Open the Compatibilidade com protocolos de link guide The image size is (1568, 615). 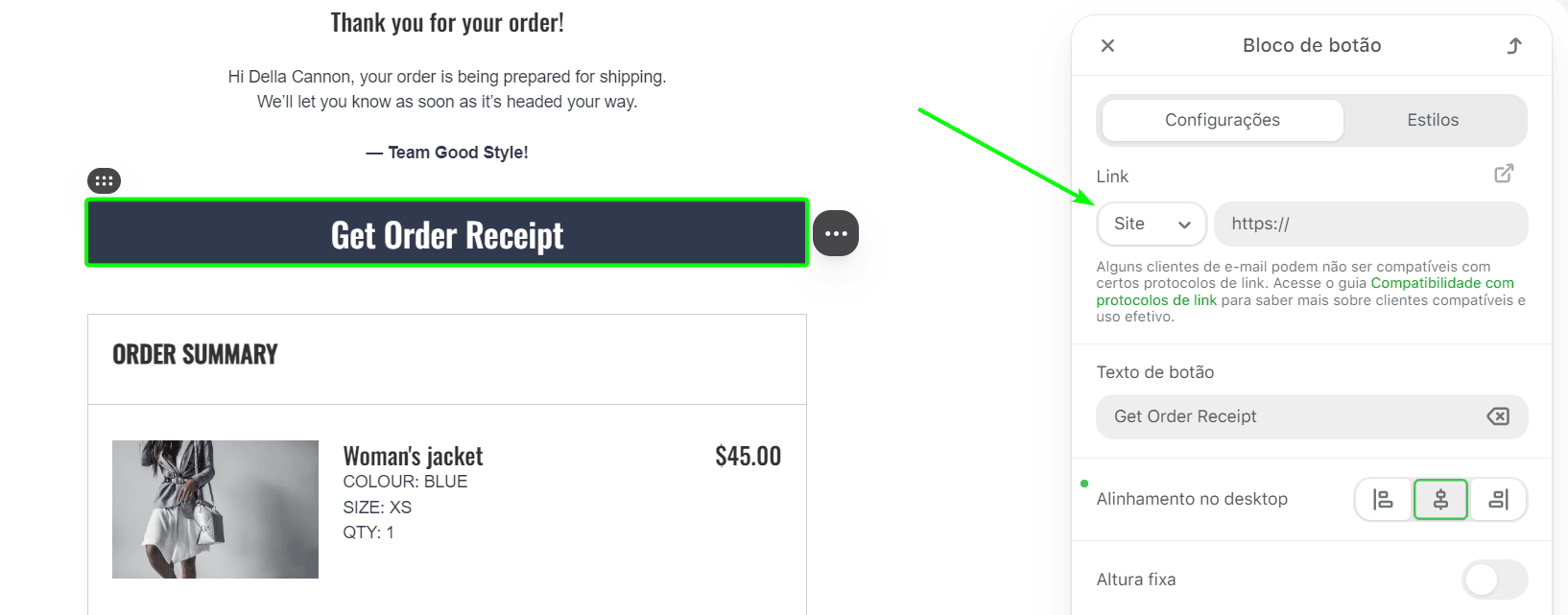tap(1442, 282)
